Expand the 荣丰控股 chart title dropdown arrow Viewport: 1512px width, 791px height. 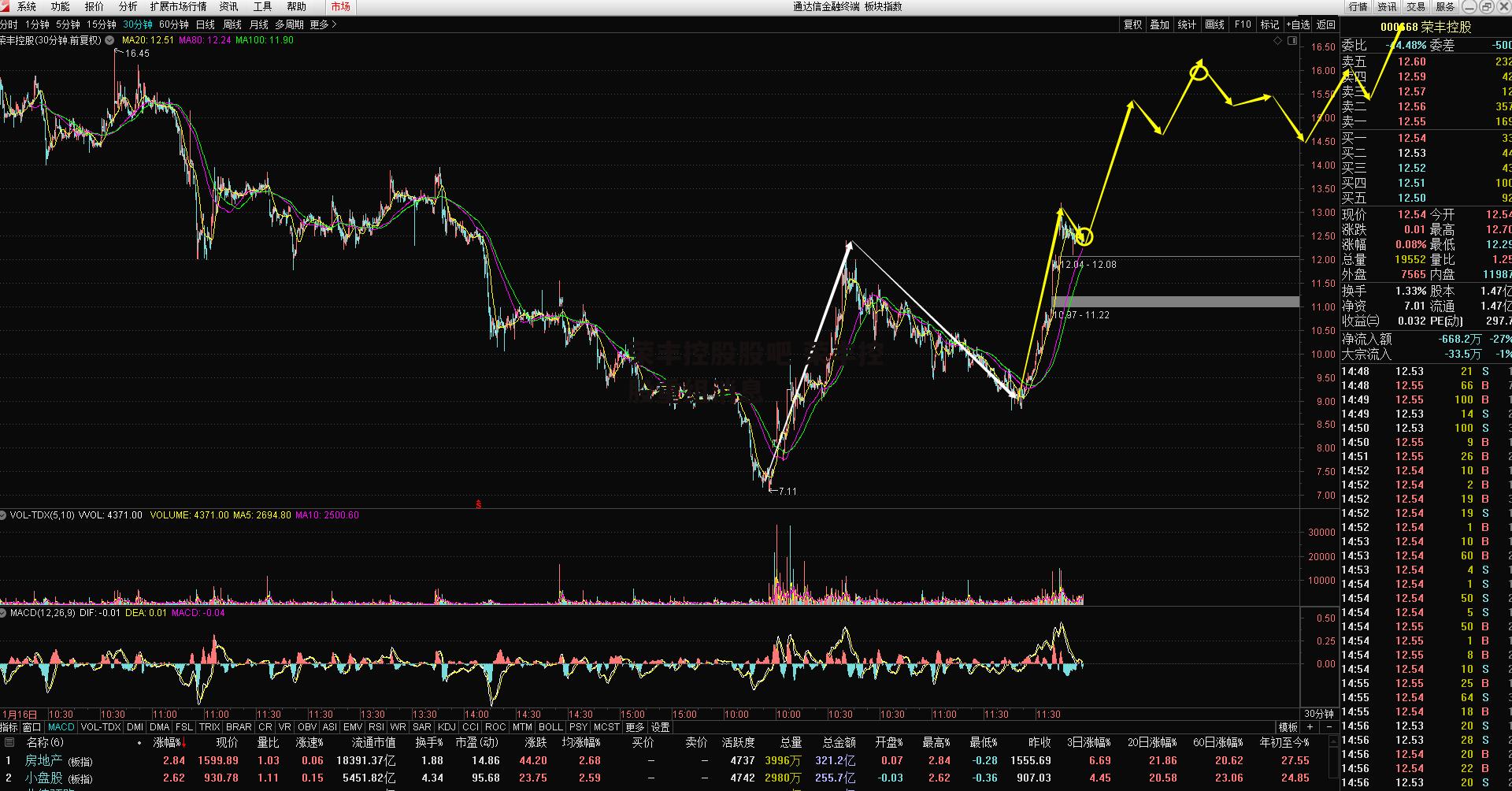[x=109, y=40]
